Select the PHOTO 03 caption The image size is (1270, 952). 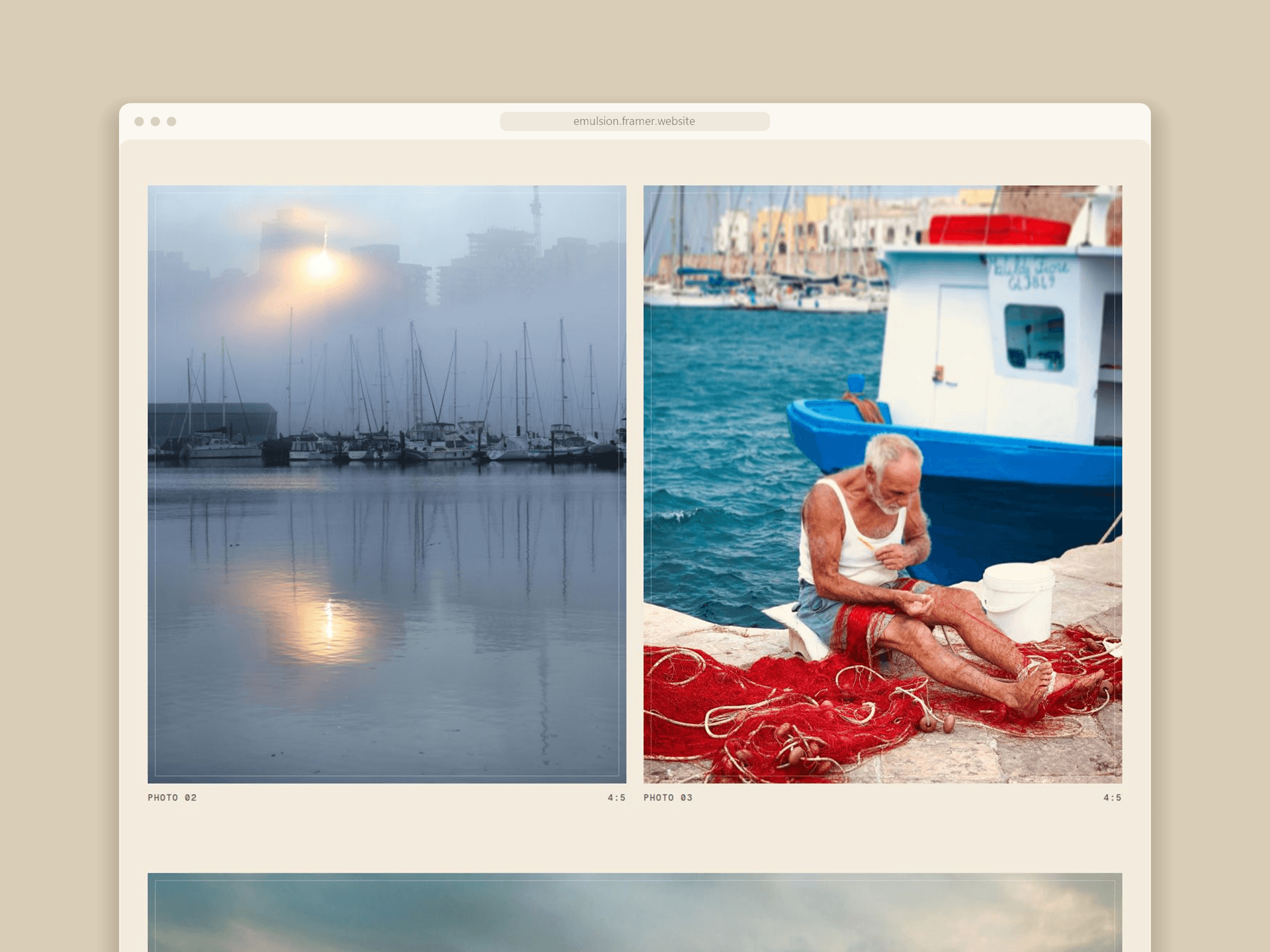(x=668, y=797)
